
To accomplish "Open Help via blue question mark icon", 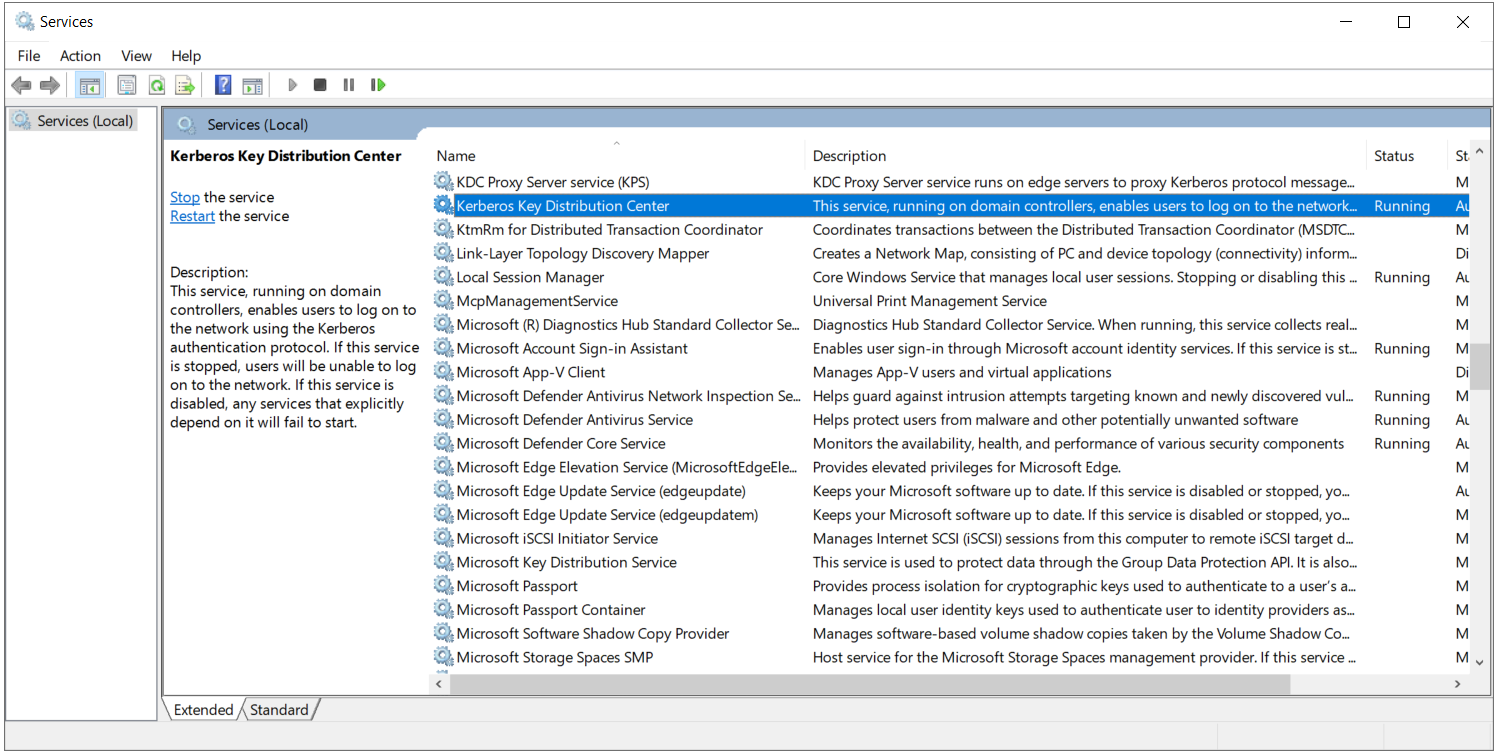I will [x=223, y=85].
